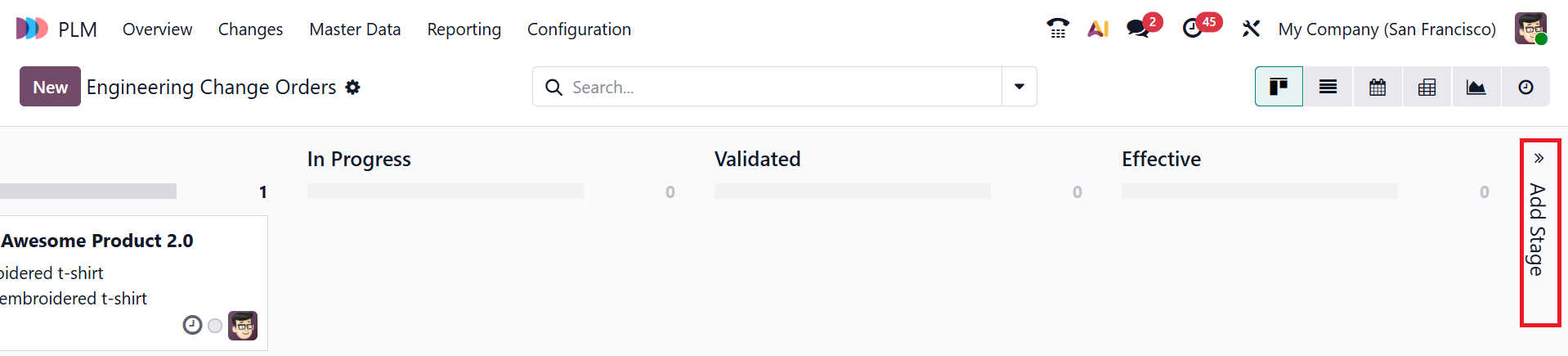Open the My Company (San Francisco) switcher
1568x356 pixels.
click(1387, 29)
